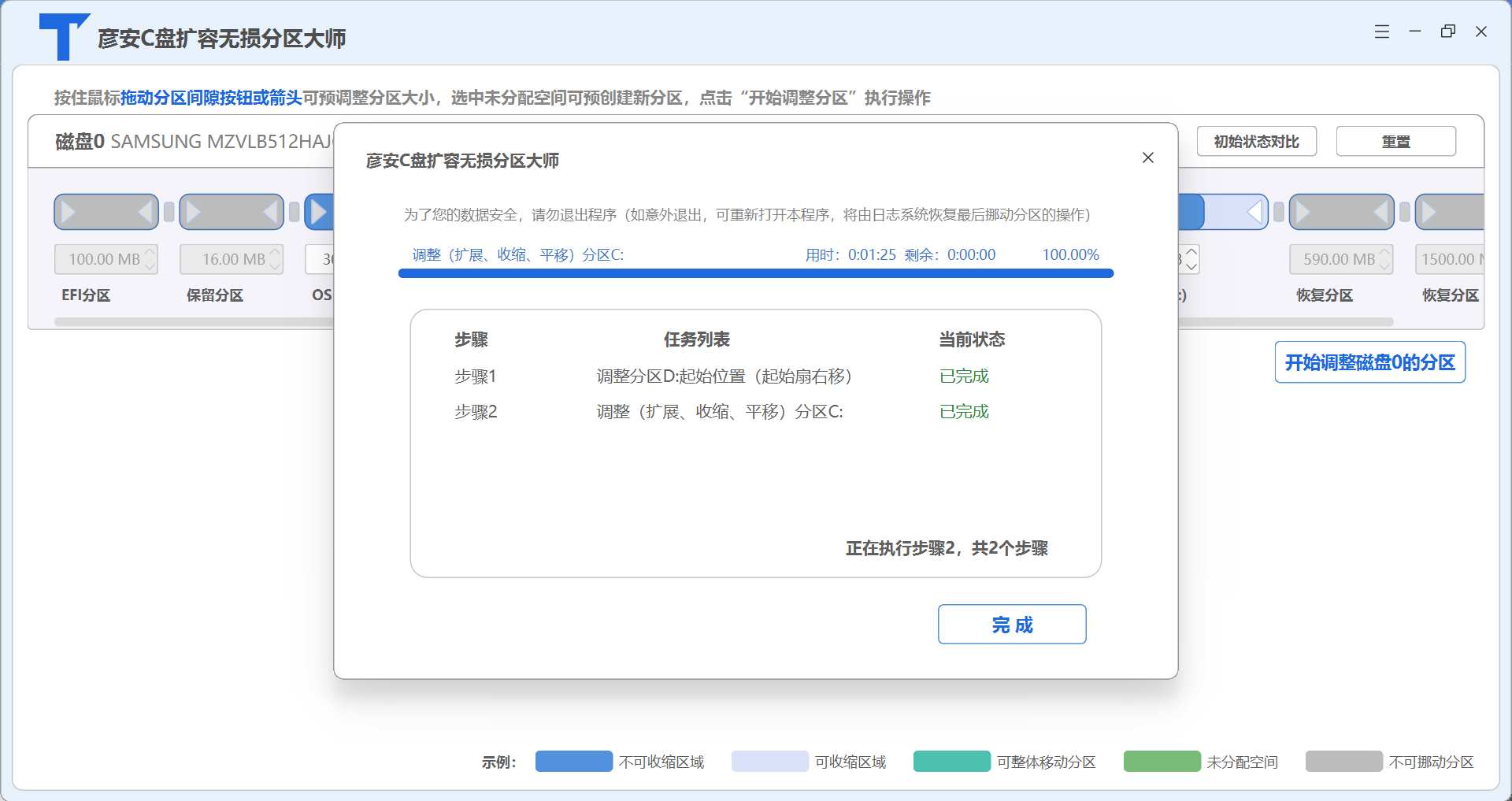The image size is (1512, 801).
Task: Click the 可收缩区域 light-blue legend swatch
Action: point(770,762)
